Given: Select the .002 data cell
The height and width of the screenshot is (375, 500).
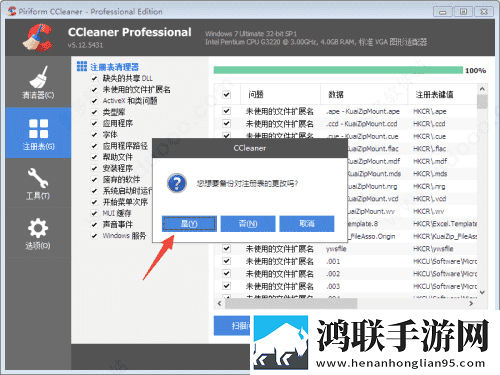Looking at the screenshot, I should (333, 274).
